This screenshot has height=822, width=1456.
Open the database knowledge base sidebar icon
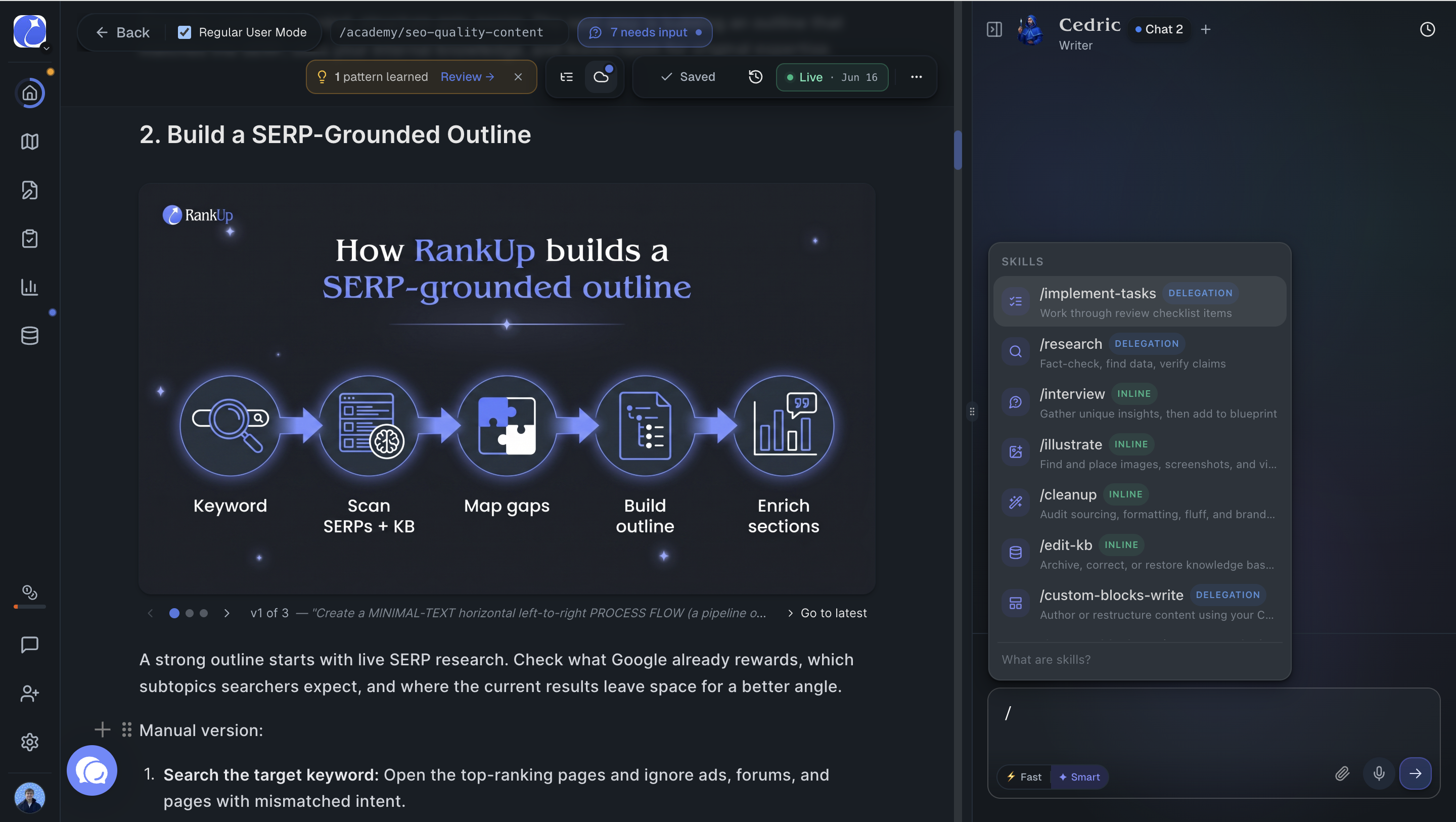pyautogui.click(x=29, y=336)
